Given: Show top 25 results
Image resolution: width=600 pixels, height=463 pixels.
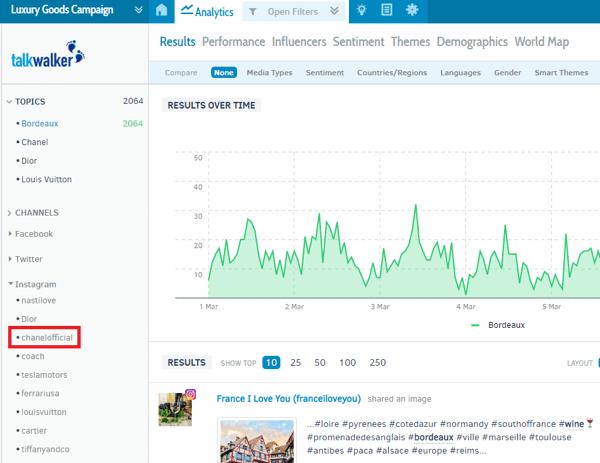Looking at the screenshot, I should coord(295,363).
